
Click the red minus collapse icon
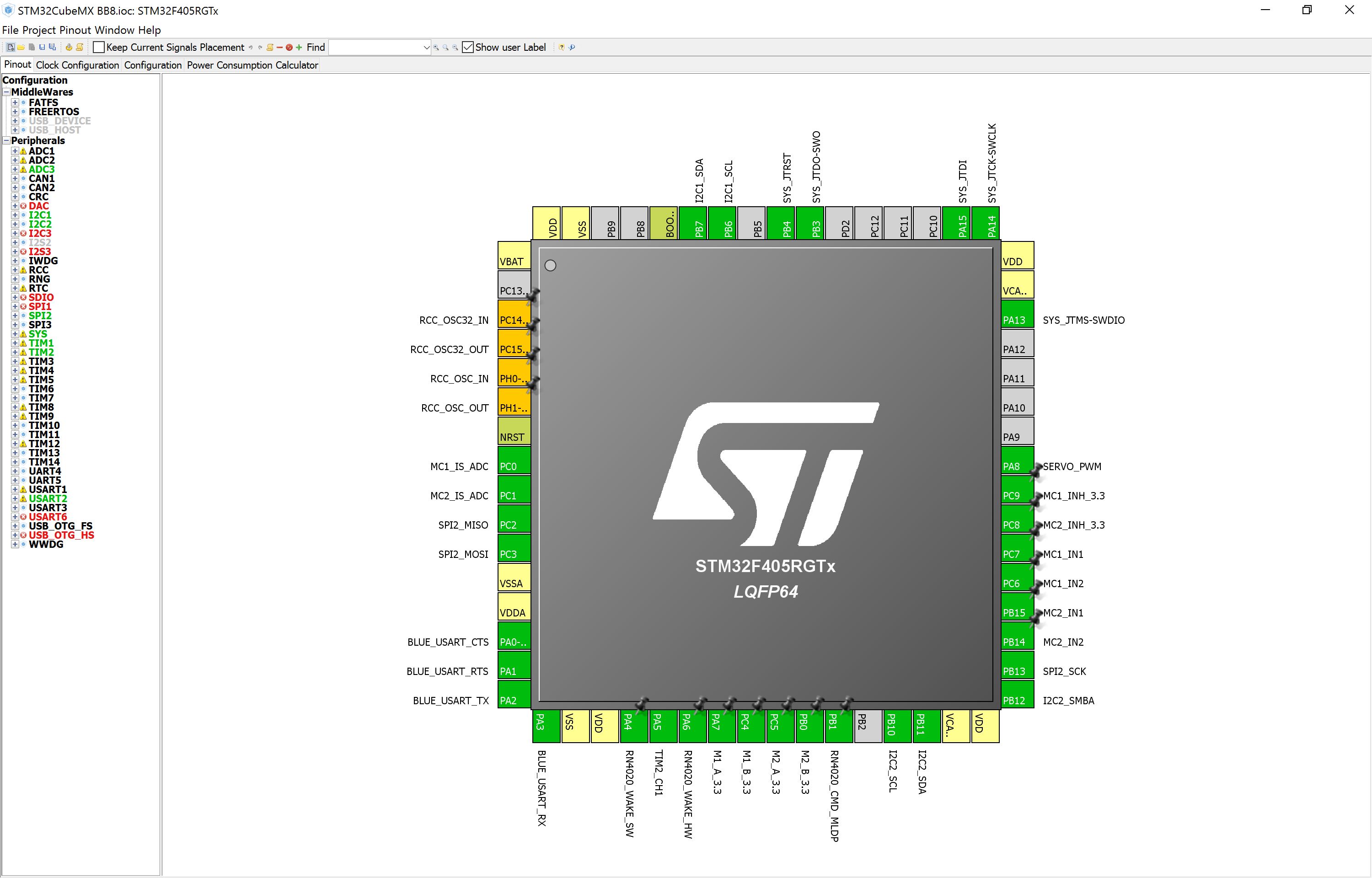(x=279, y=47)
